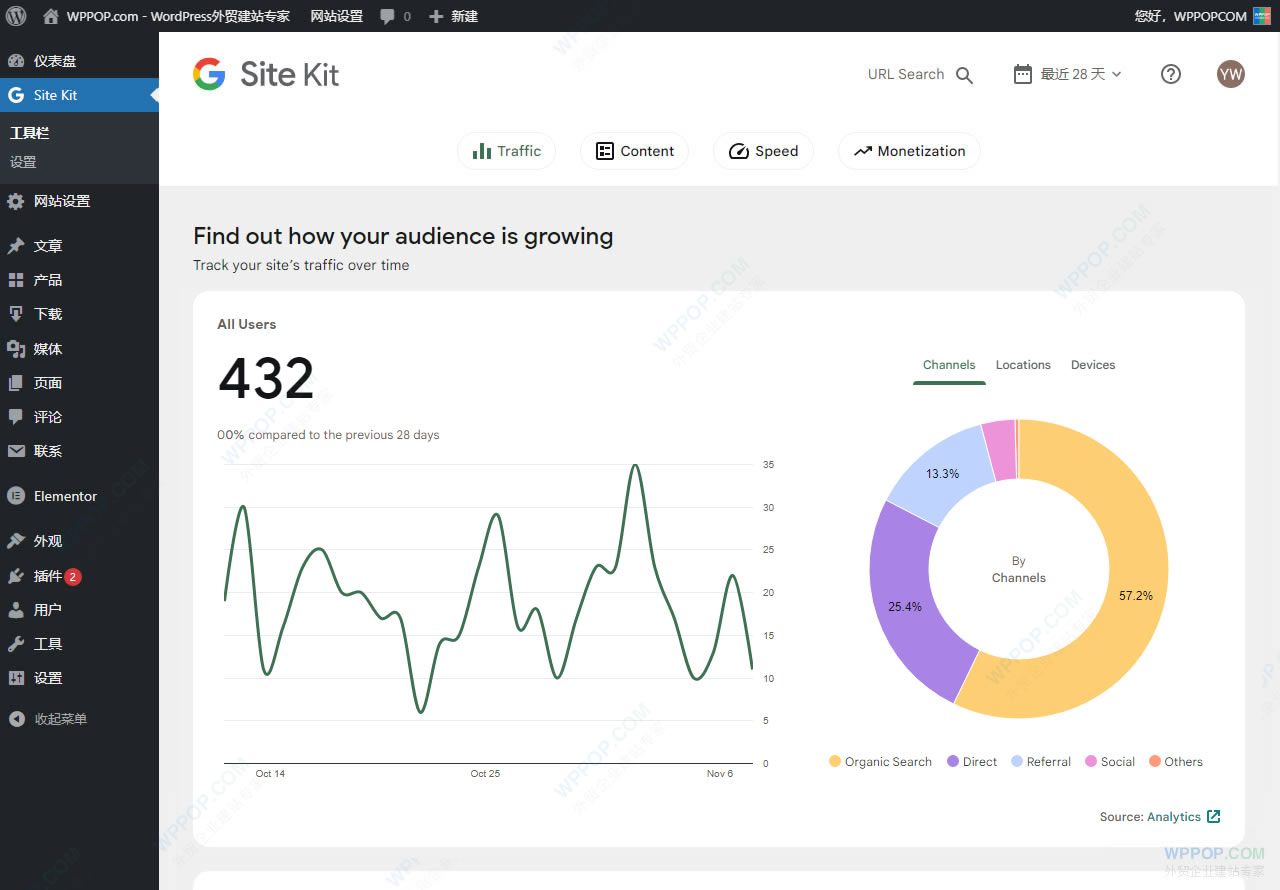Image resolution: width=1280 pixels, height=890 pixels.
Task: Click WPPOP.com site name in admin bar
Action: pyautogui.click(x=178, y=16)
